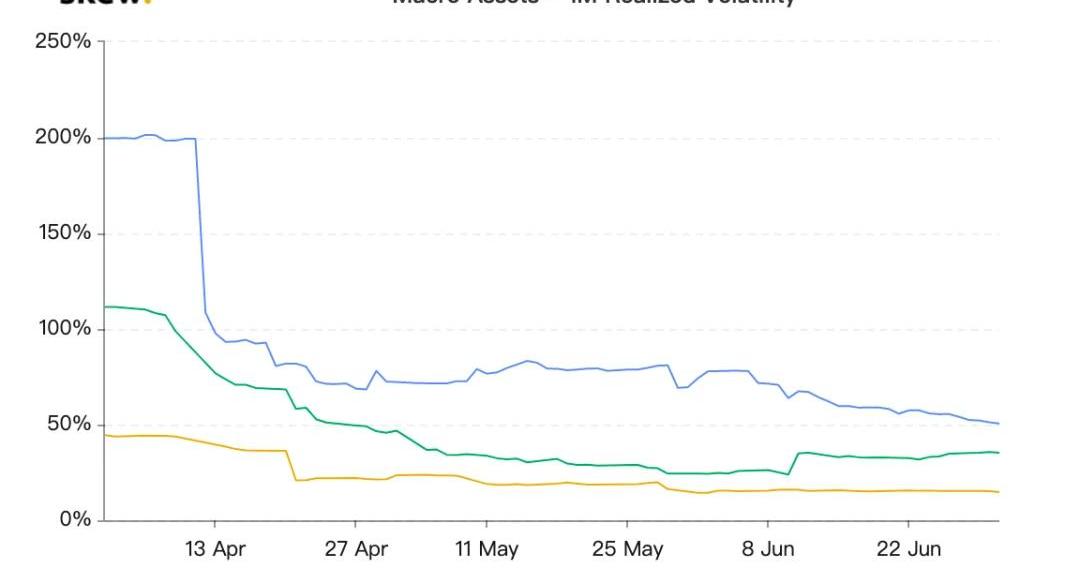The width and height of the screenshot is (1080, 568).
Task: Click the 150% y-axis label
Action: tap(63, 234)
